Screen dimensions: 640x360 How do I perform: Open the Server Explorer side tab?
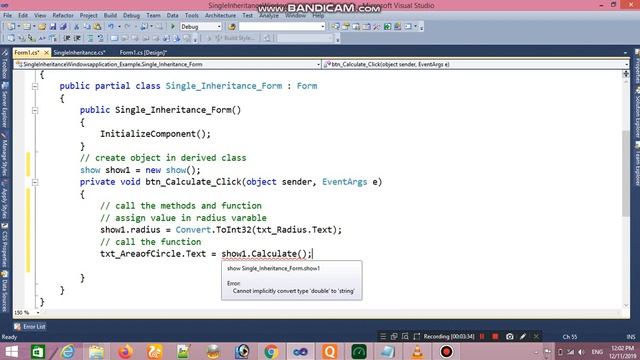point(4,105)
